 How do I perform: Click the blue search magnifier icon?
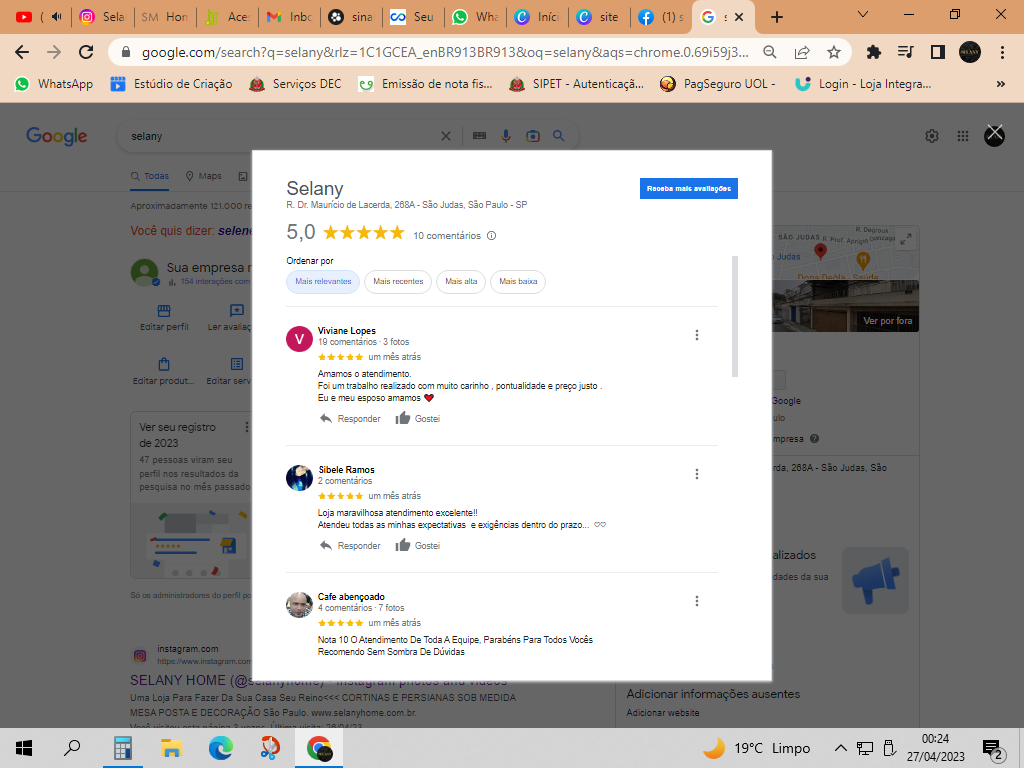click(558, 136)
